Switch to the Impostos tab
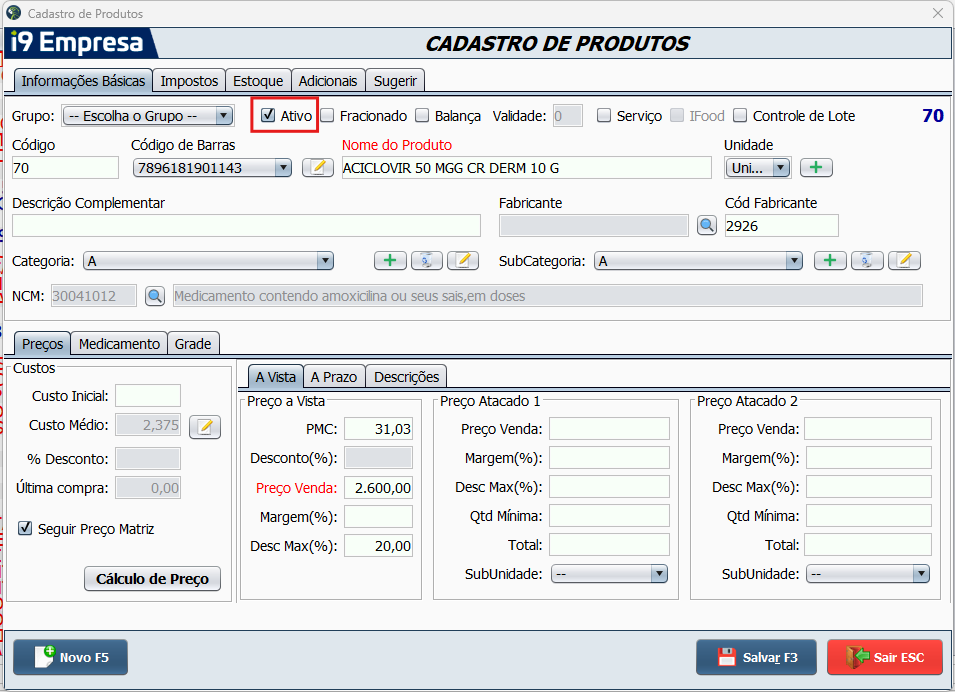 (189, 81)
